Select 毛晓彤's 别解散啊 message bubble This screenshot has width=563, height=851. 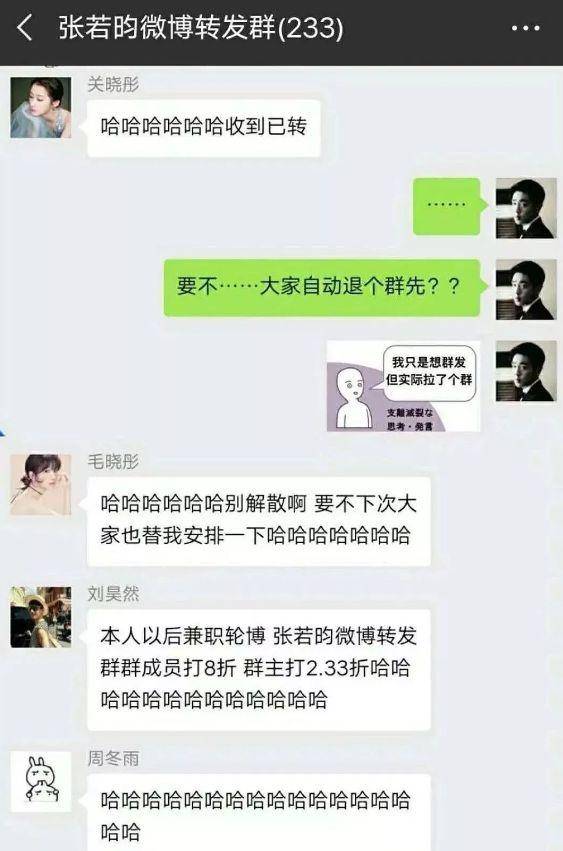pos(256,522)
